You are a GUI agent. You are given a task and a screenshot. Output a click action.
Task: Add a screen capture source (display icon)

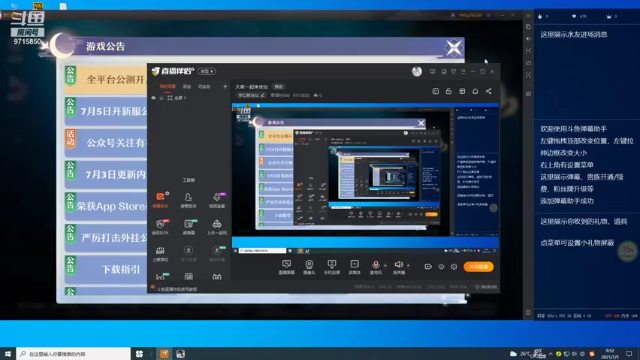tap(287, 267)
